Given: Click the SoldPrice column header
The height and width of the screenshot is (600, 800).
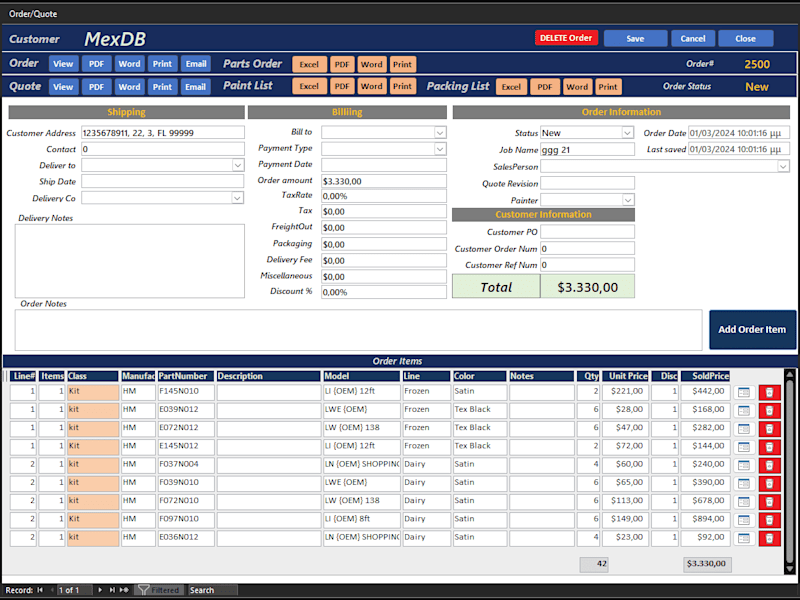Looking at the screenshot, I should (x=706, y=376).
